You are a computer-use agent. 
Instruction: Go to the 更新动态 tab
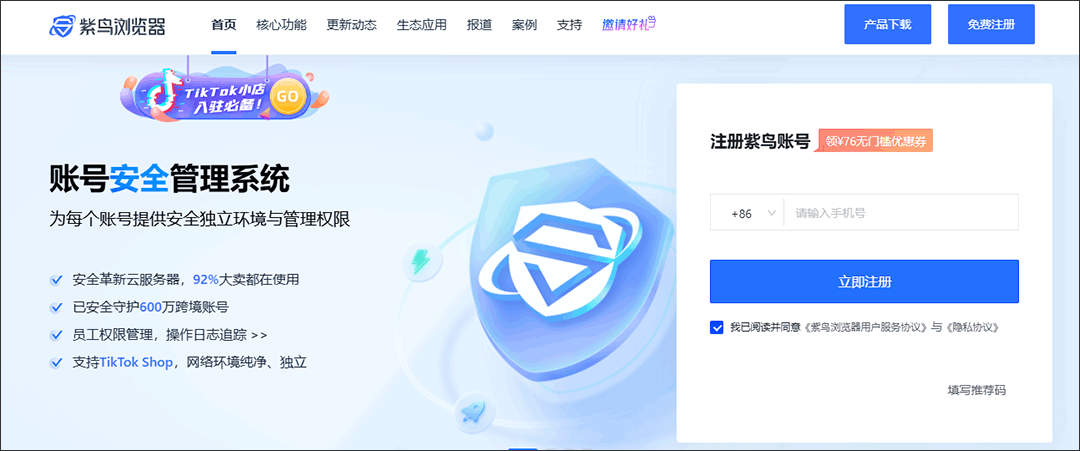351,25
